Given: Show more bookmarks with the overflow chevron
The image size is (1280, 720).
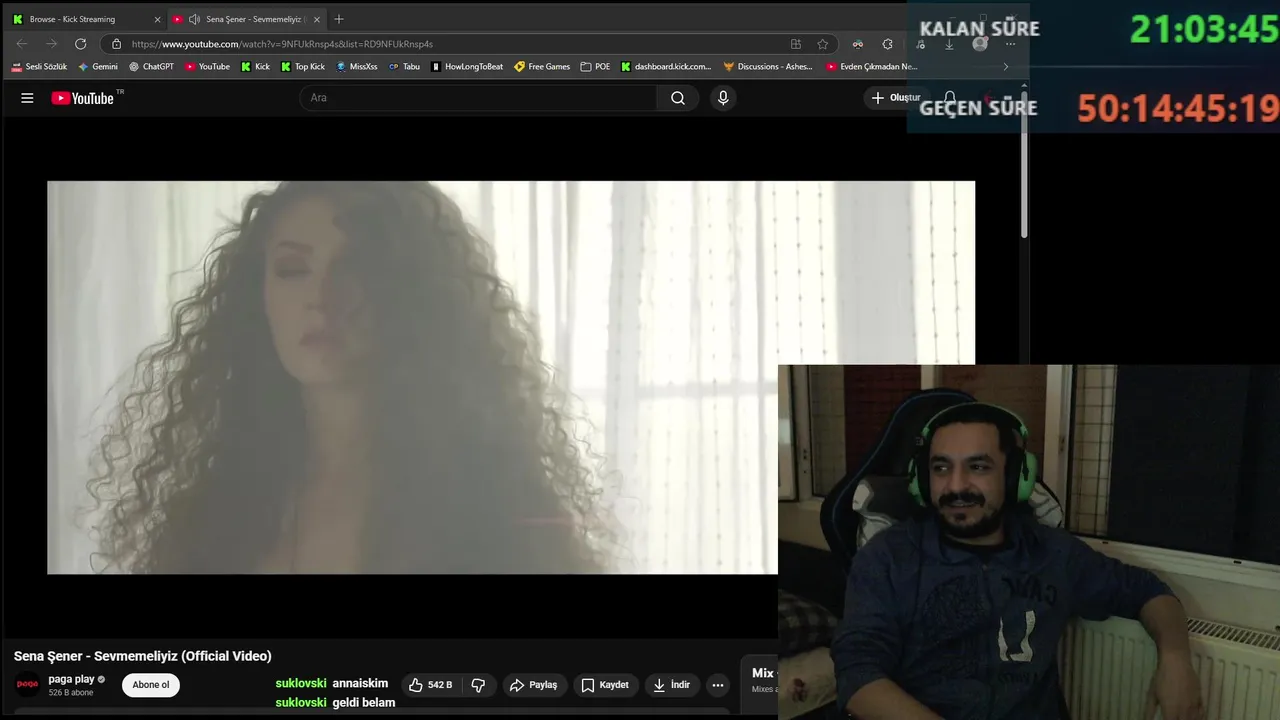Looking at the screenshot, I should (x=1006, y=67).
